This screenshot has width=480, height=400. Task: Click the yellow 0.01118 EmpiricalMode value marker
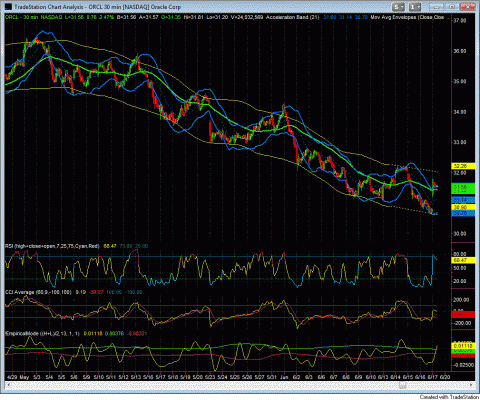(463, 346)
